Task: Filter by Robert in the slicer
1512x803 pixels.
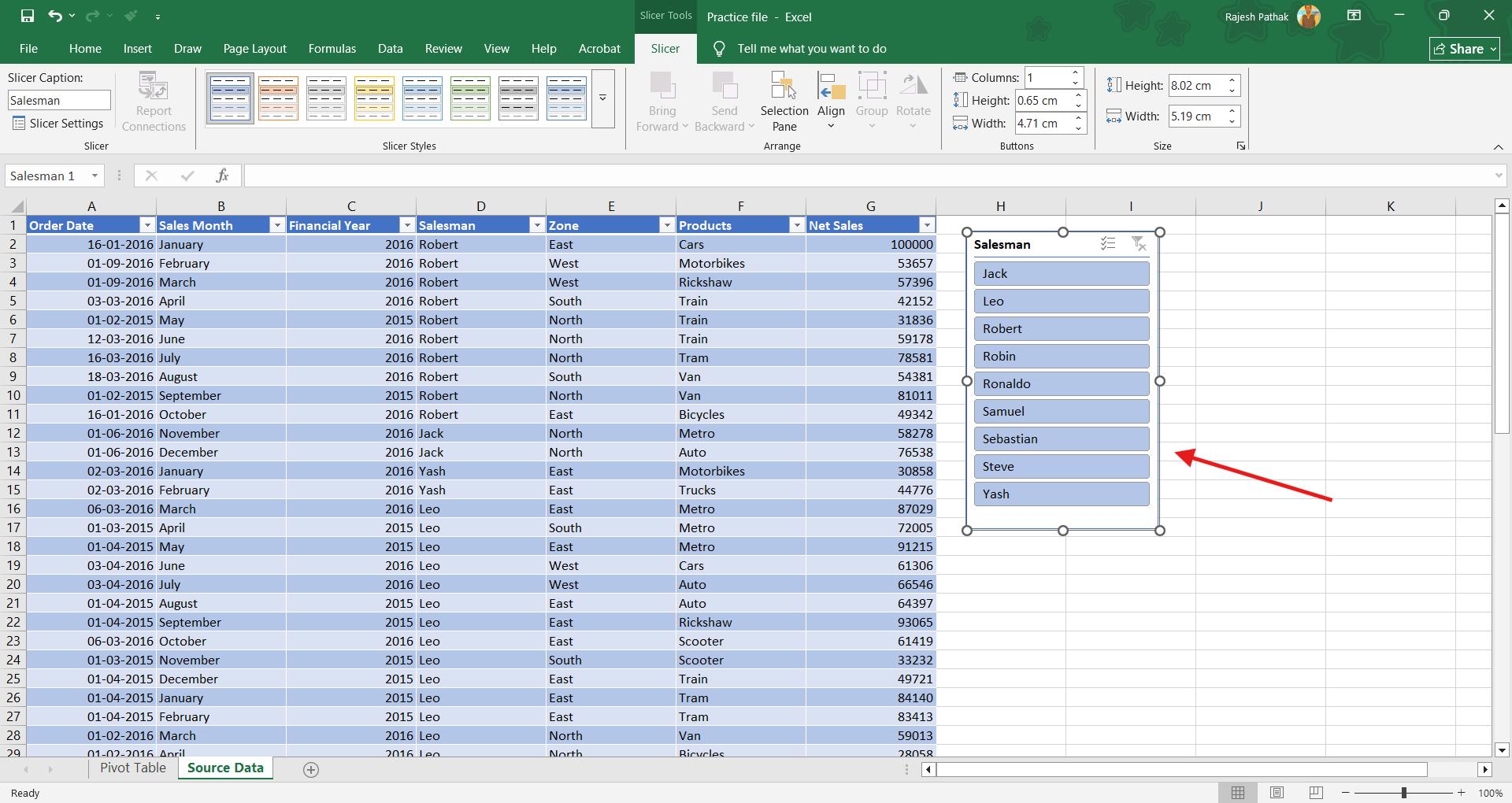Action: (1061, 329)
